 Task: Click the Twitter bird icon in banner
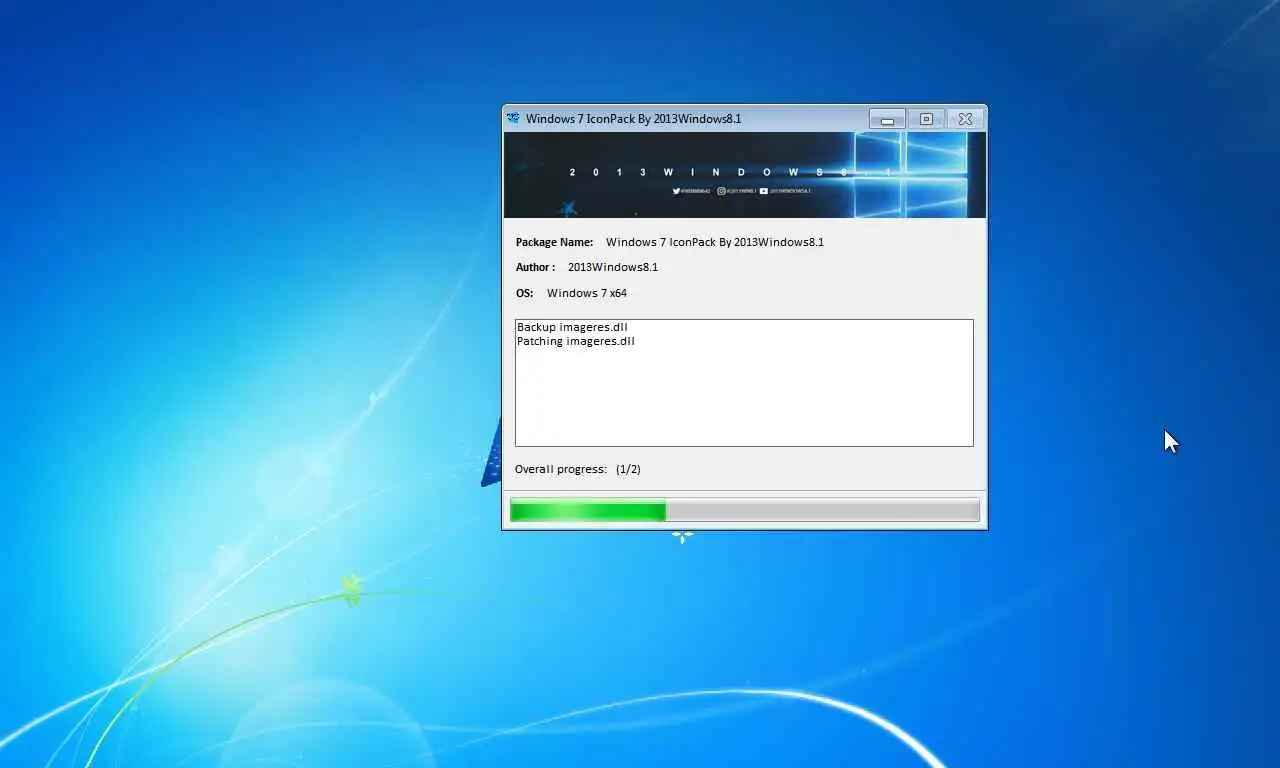[x=677, y=190]
